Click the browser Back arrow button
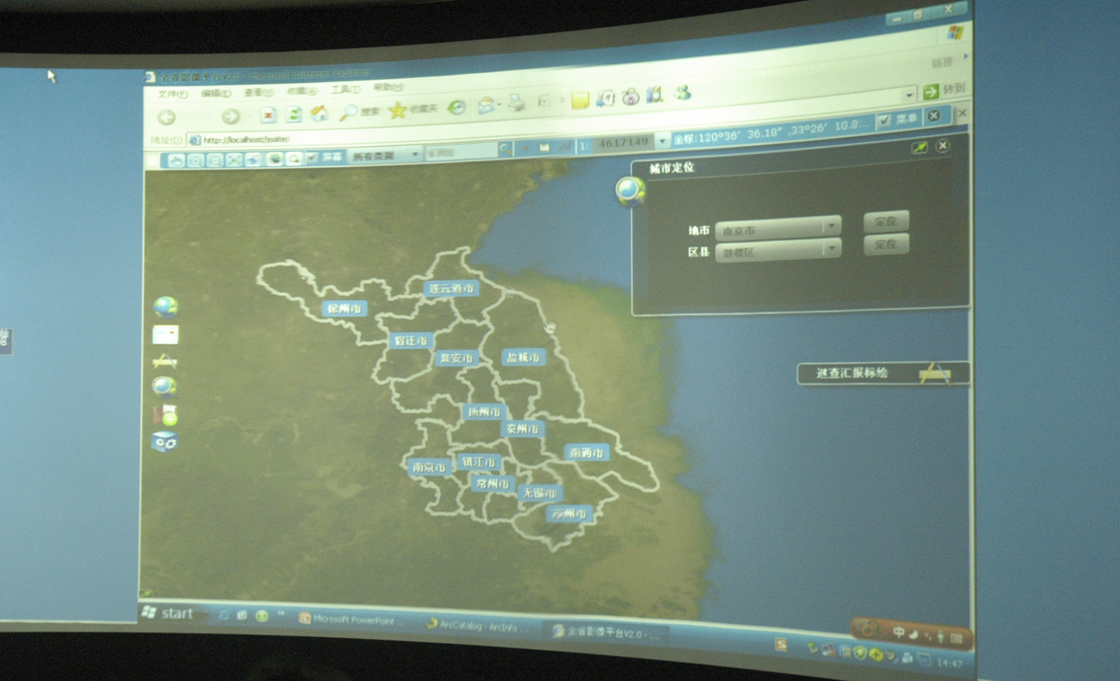The height and width of the screenshot is (681, 1120). [x=166, y=117]
